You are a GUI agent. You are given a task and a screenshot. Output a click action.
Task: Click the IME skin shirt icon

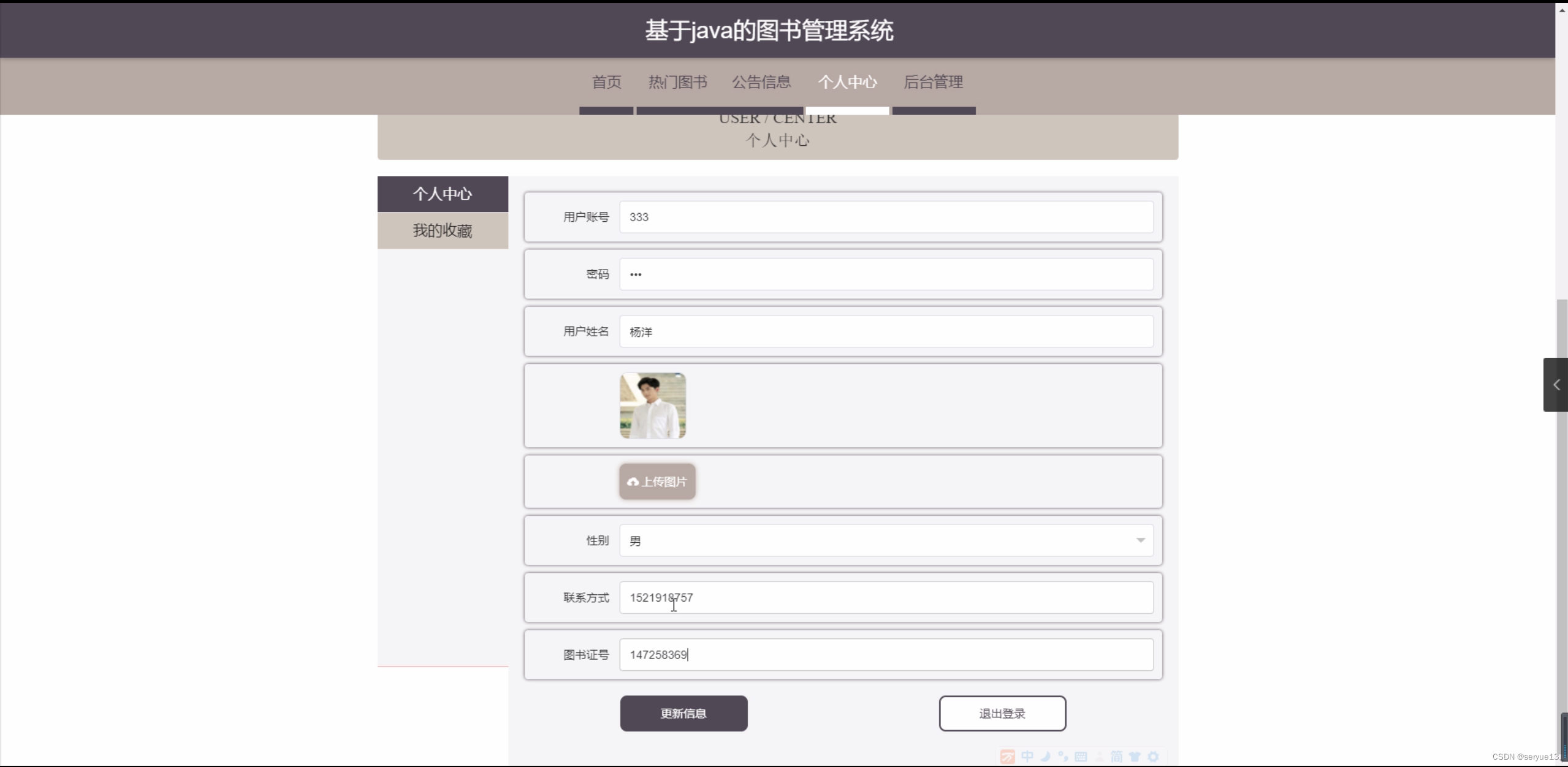click(1135, 757)
